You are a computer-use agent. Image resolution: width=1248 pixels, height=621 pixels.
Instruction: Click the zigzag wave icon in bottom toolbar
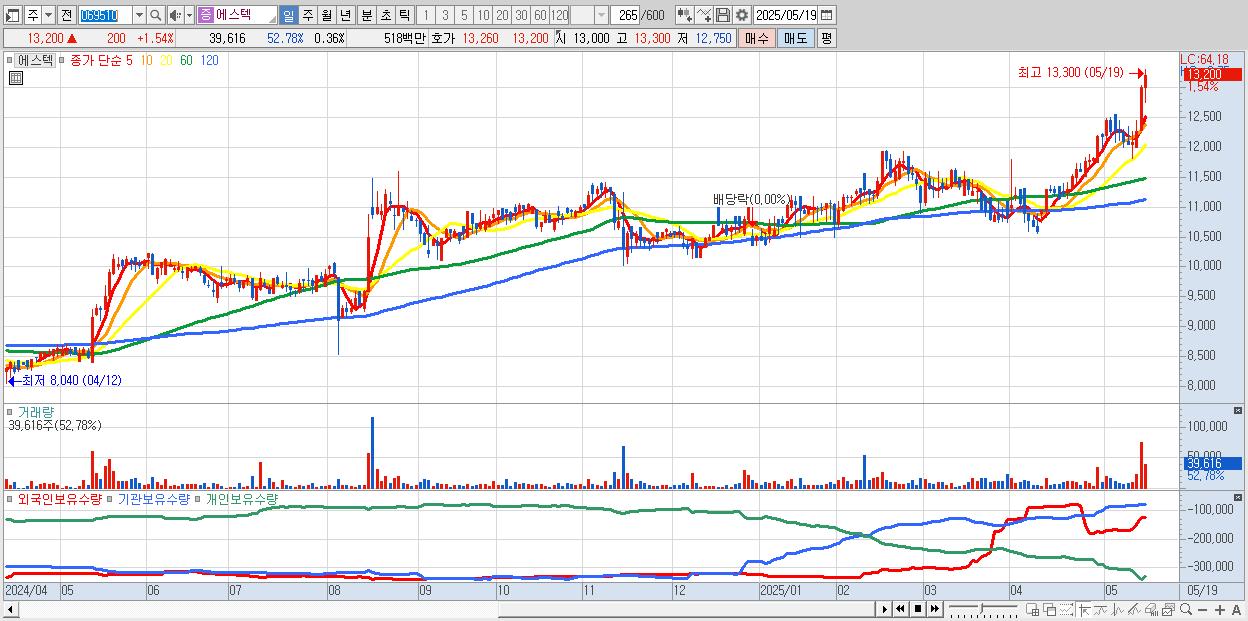click(x=1118, y=609)
